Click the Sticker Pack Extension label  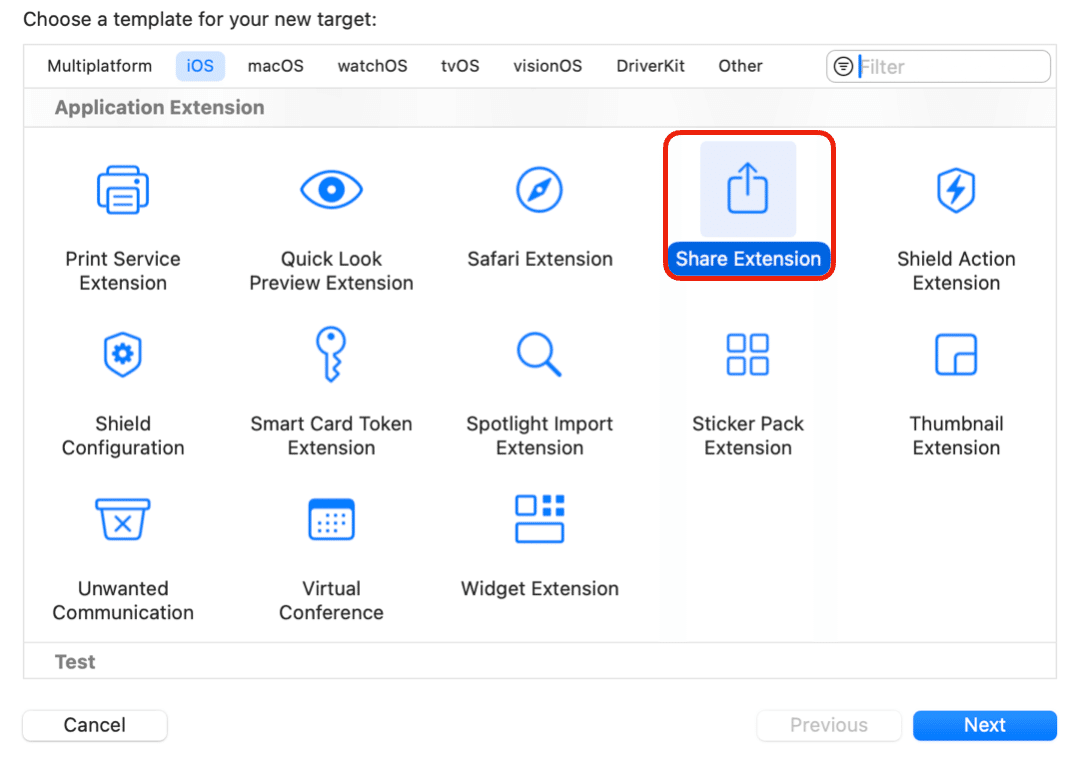point(748,436)
